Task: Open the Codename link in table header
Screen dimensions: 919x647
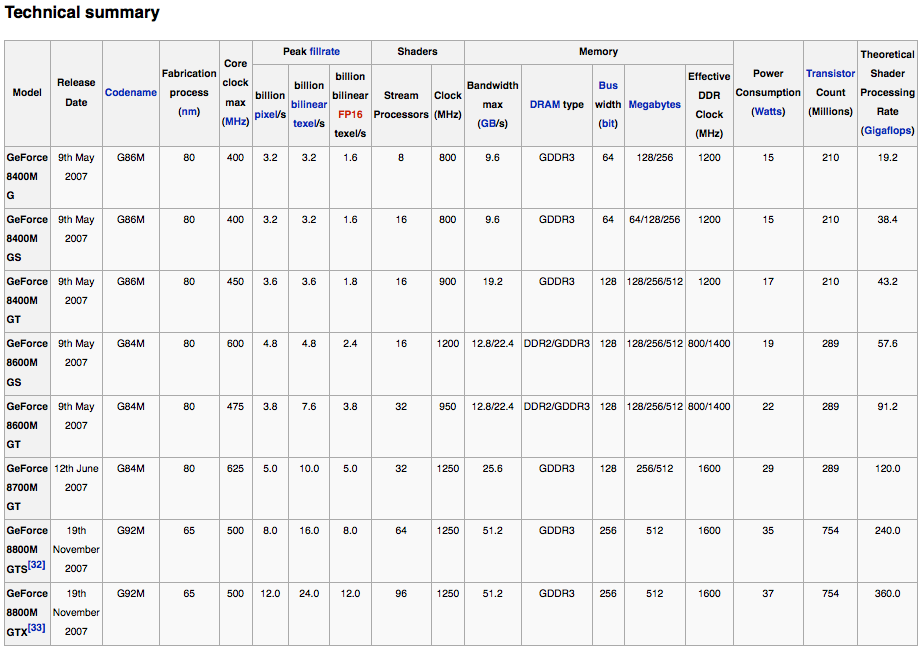Action: point(131,93)
